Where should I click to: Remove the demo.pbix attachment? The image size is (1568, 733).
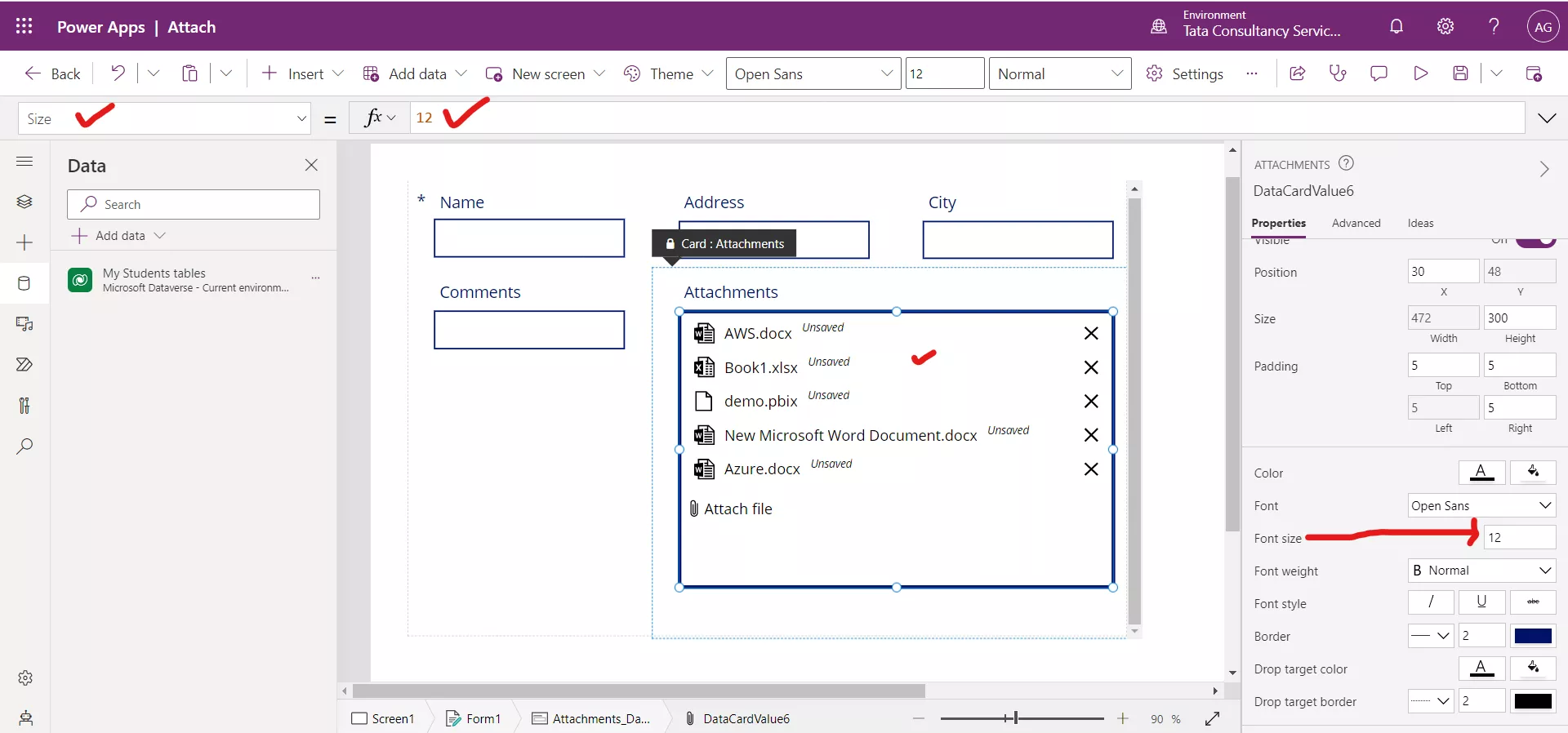(x=1091, y=401)
